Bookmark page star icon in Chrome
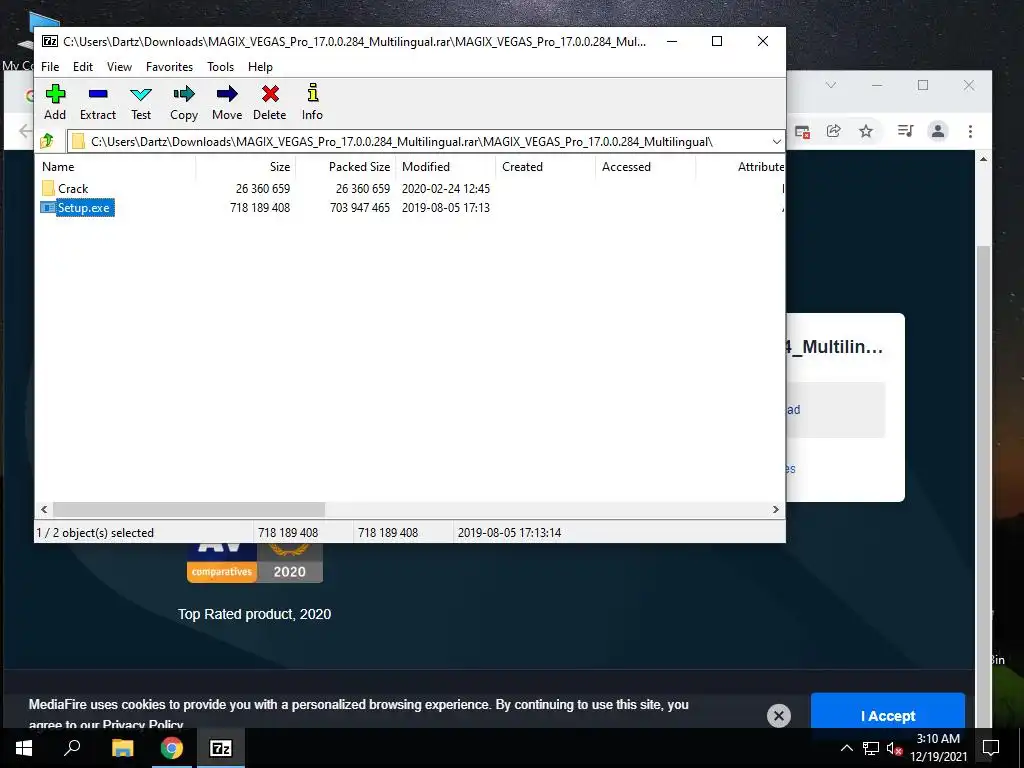1024x768 pixels. (866, 131)
